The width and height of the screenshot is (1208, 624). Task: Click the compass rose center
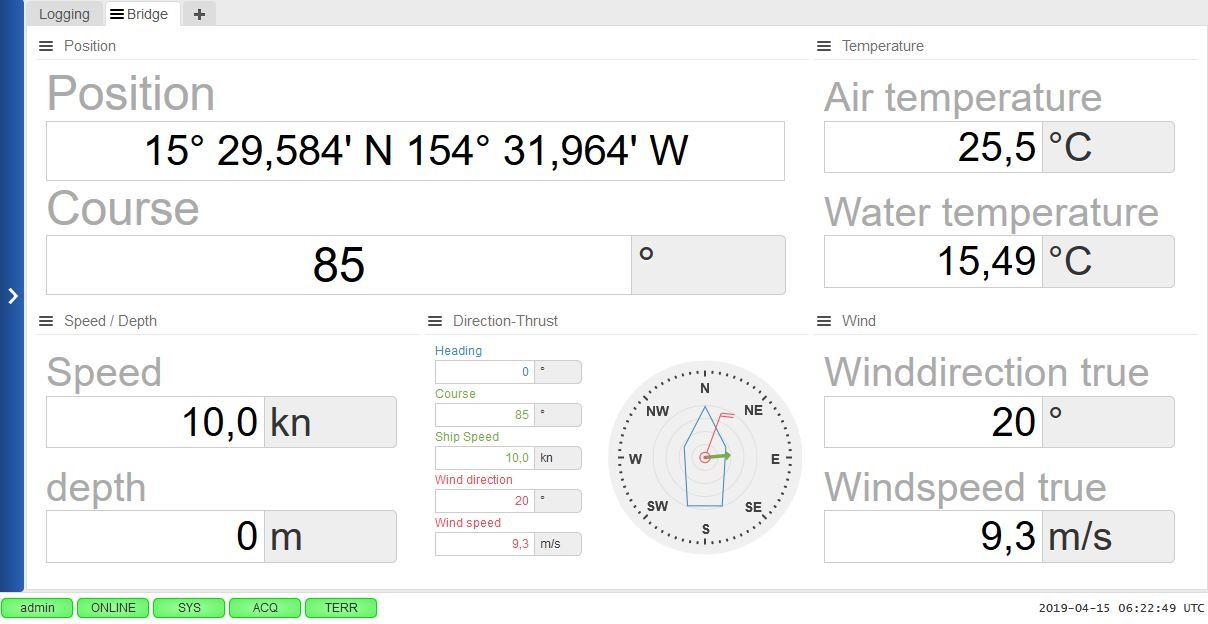pos(705,458)
